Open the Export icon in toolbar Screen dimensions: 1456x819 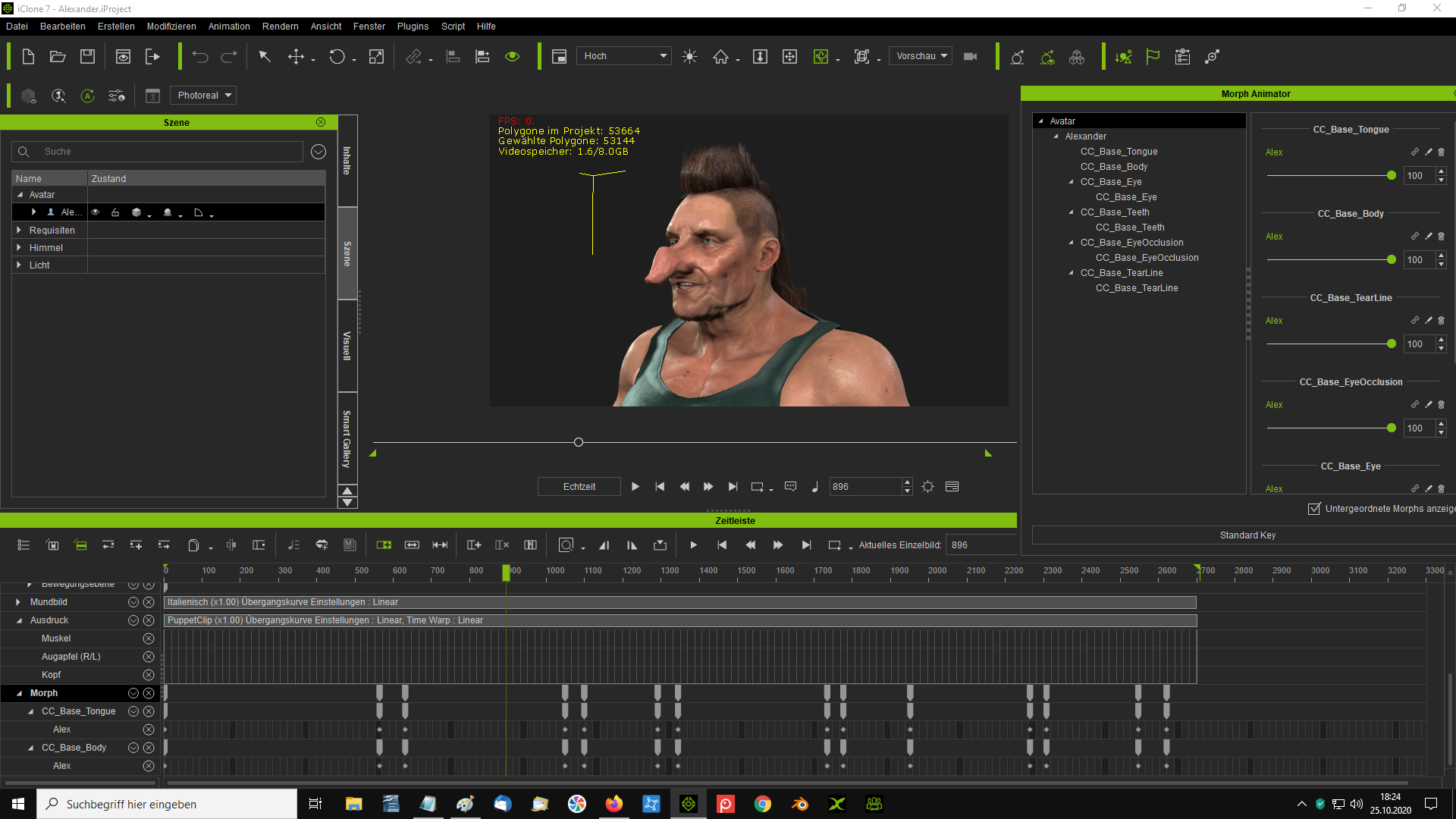152,56
